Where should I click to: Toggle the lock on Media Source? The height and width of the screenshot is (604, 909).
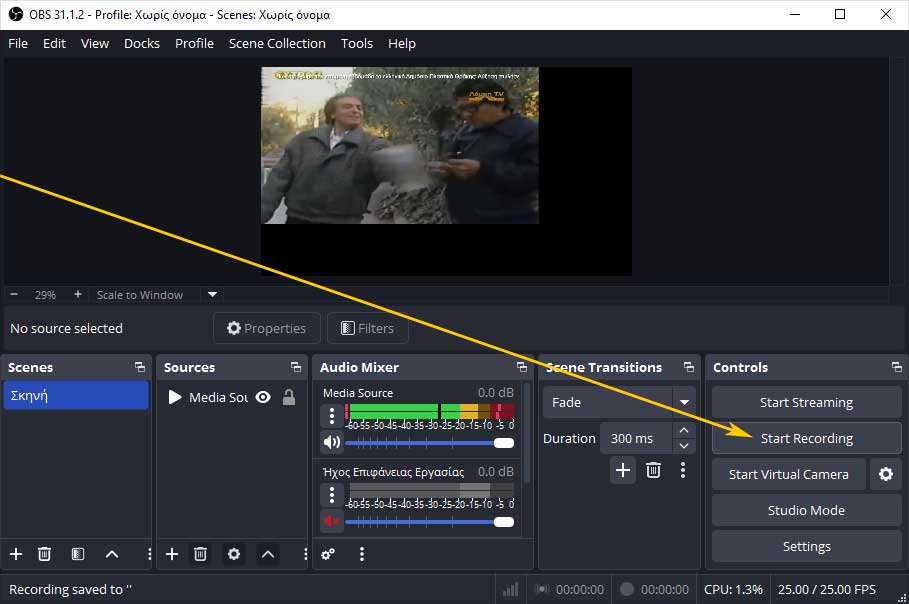click(289, 397)
